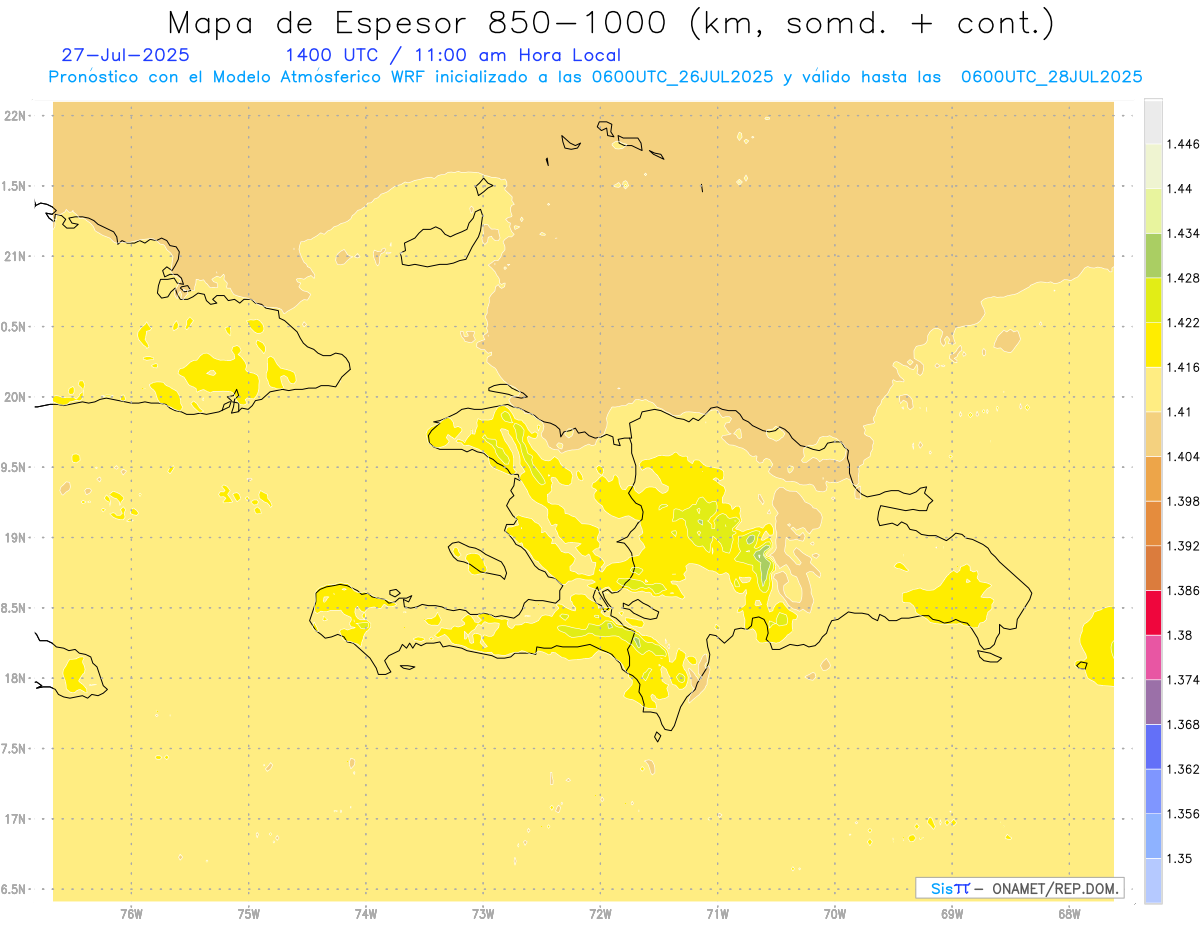Screen dimensions: 1200x927
Task: Click the latitude label 22N
Action: tap(15, 116)
